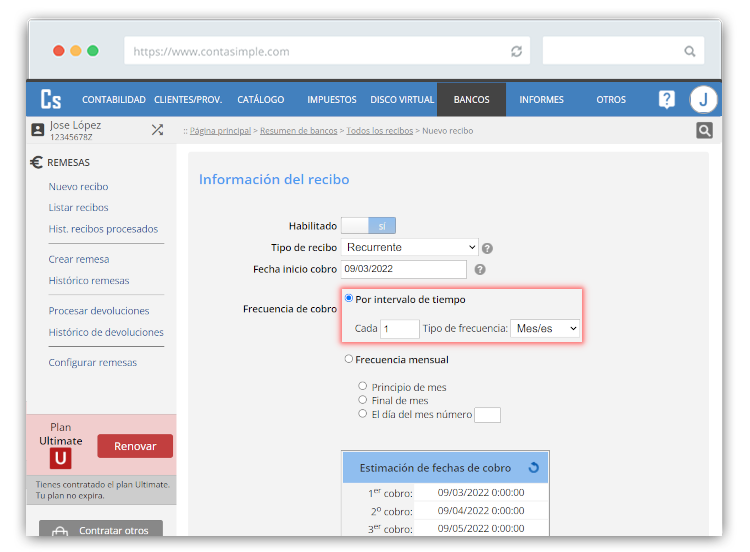Click the shuffle switch-company icon

pyautogui.click(x=157, y=130)
